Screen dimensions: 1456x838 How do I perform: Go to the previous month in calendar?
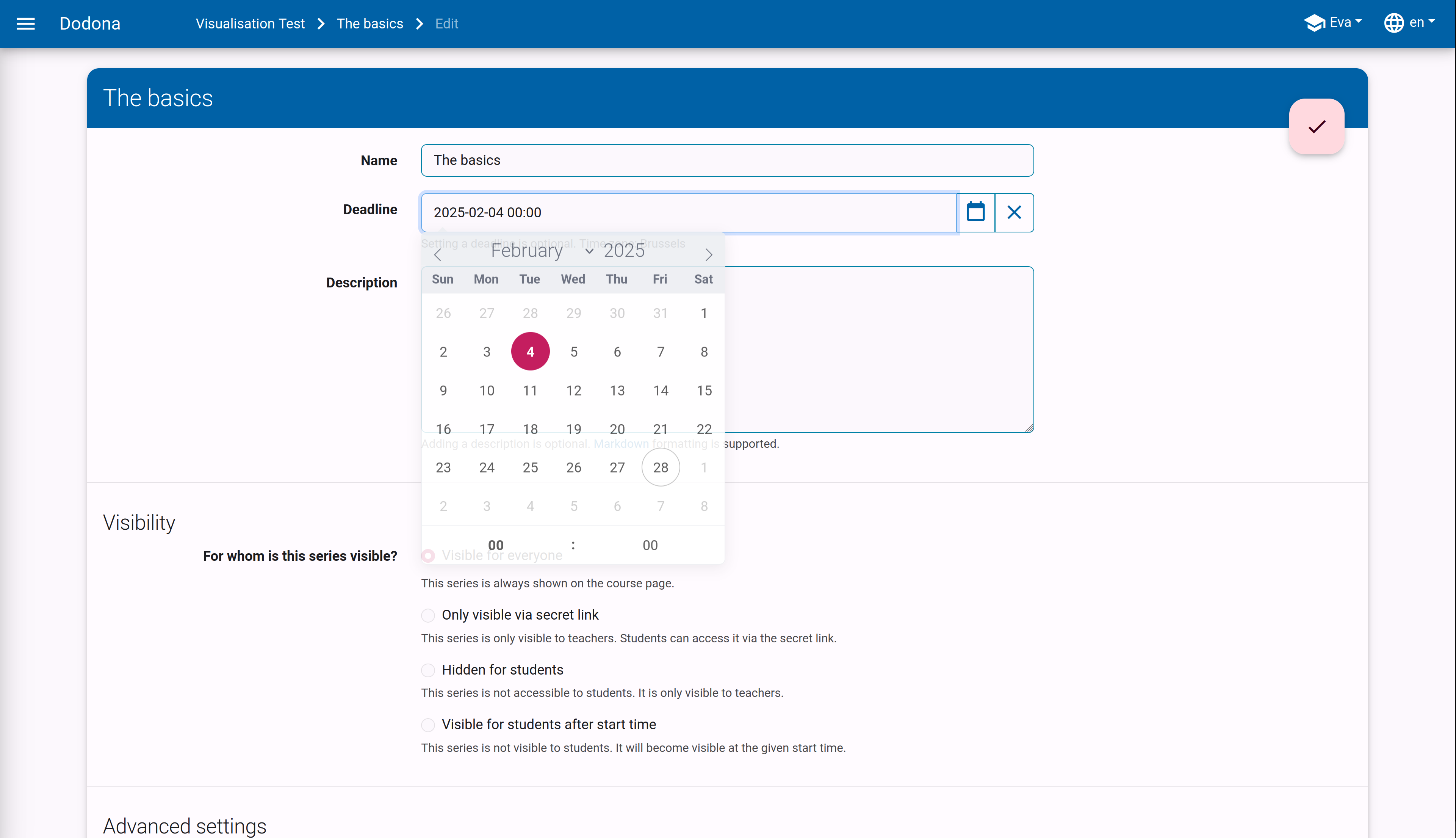[x=438, y=254]
